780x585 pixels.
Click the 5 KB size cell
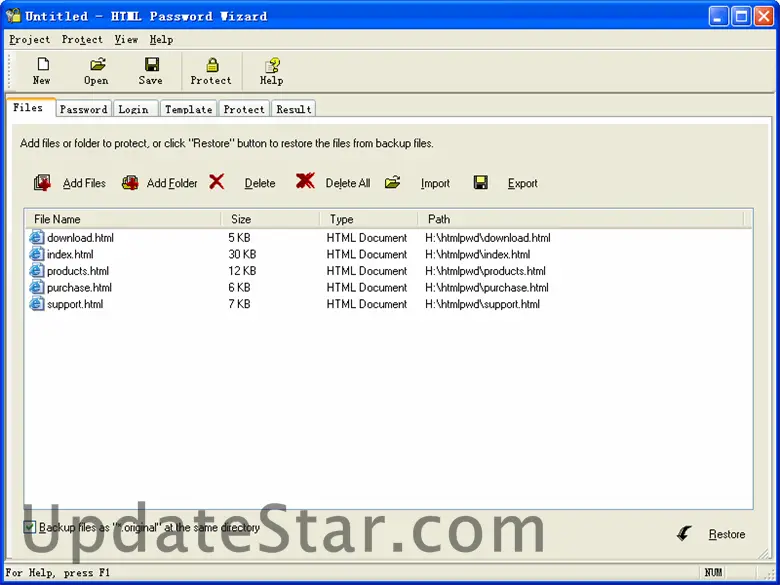coord(239,238)
